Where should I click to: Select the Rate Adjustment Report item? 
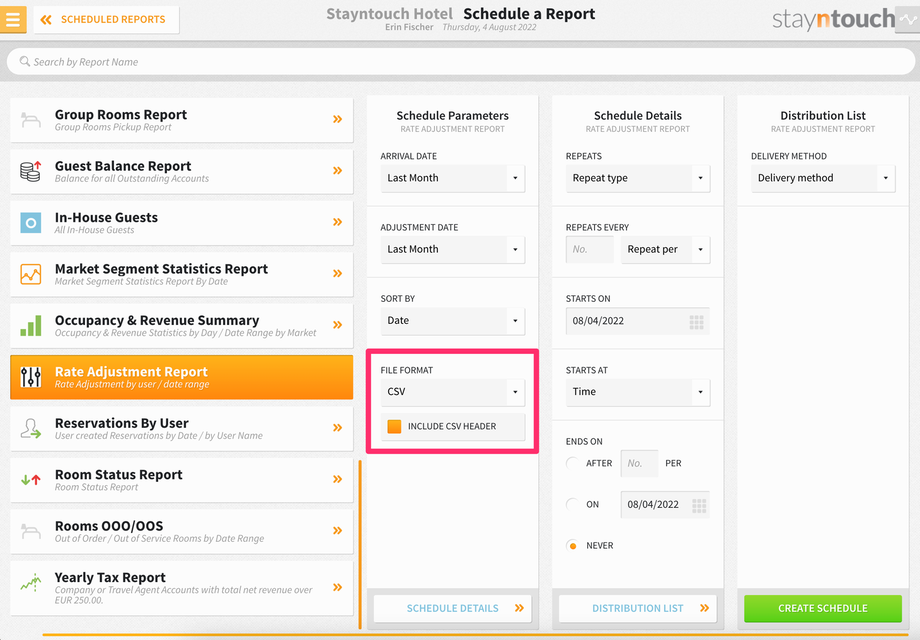[x=182, y=377]
